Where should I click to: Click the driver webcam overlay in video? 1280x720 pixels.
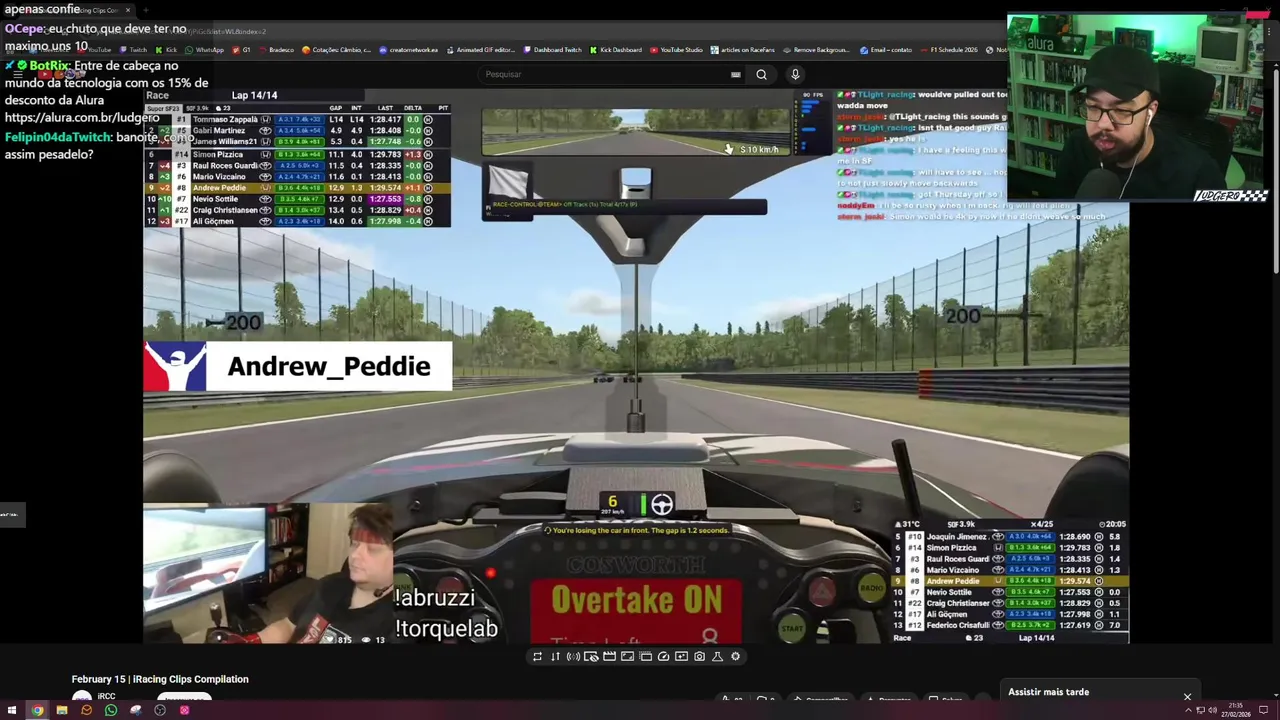(x=268, y=575)
